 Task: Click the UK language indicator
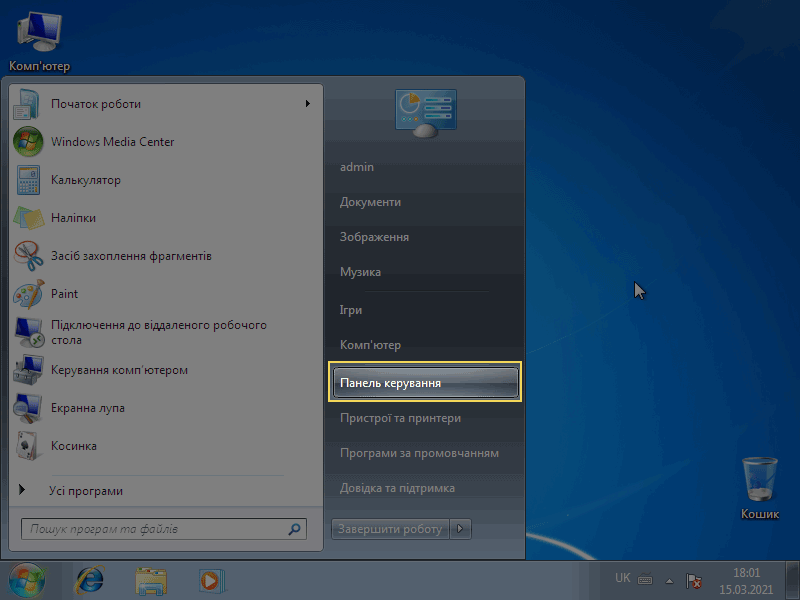click(x=622, y=578)
